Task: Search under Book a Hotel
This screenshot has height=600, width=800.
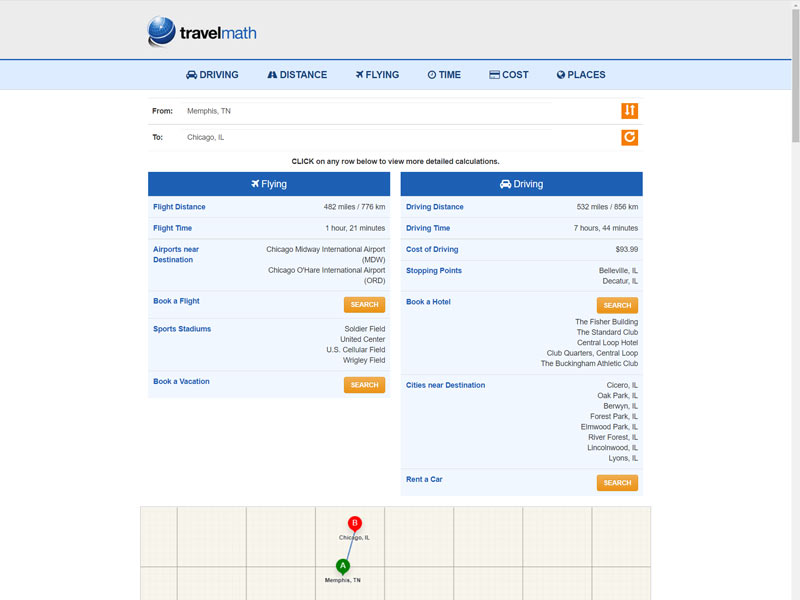Action: click(x=617, y=305)
